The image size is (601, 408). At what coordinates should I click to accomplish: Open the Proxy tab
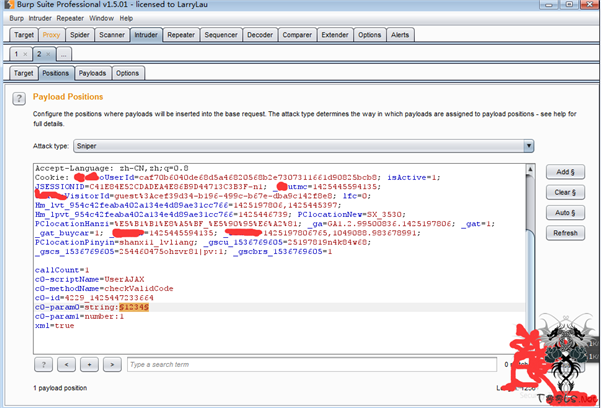(x=51, y=34)
